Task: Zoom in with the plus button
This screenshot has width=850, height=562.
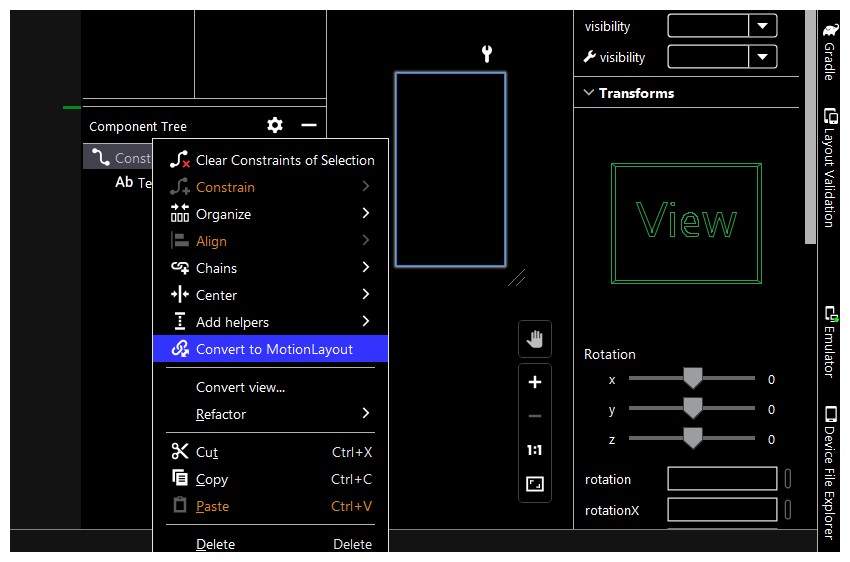Action: pos(535,382)
